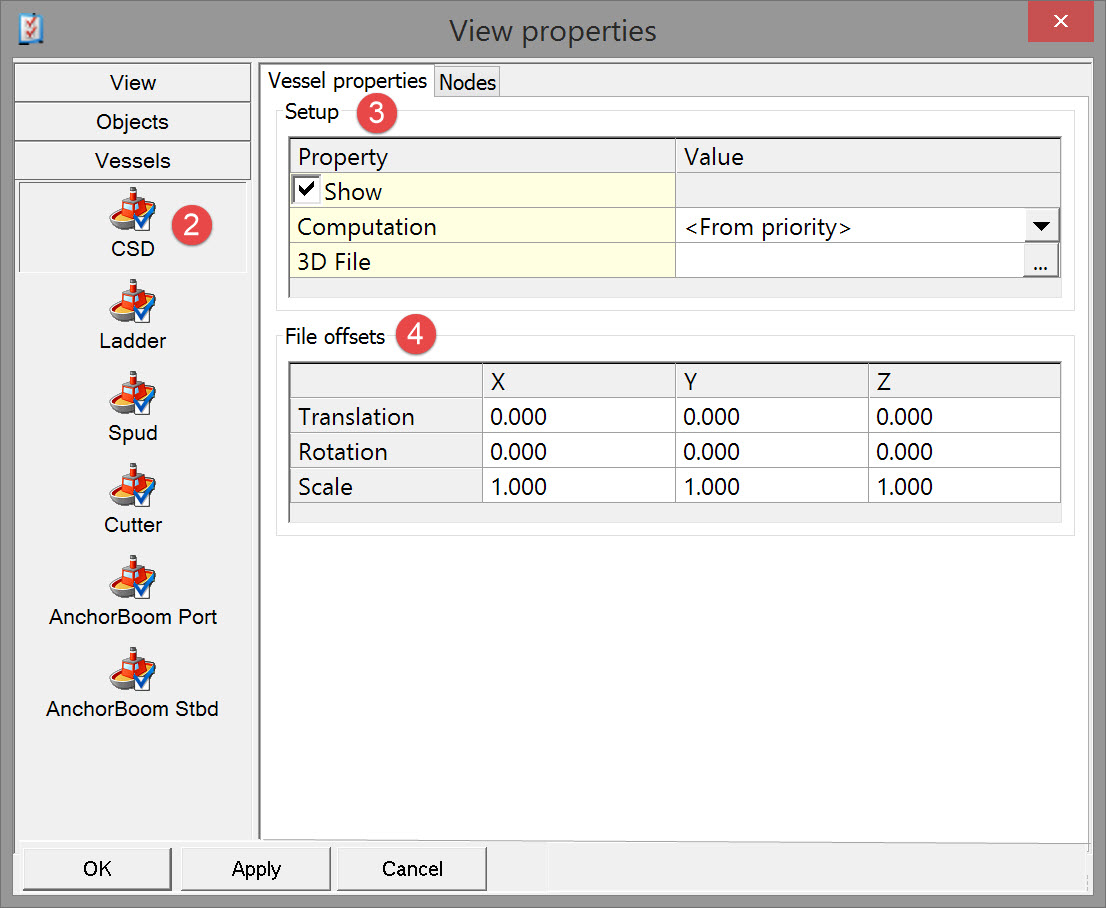Cancel the View properties dialog
This screenshot has height=908, width=1106.
[412, 869]
